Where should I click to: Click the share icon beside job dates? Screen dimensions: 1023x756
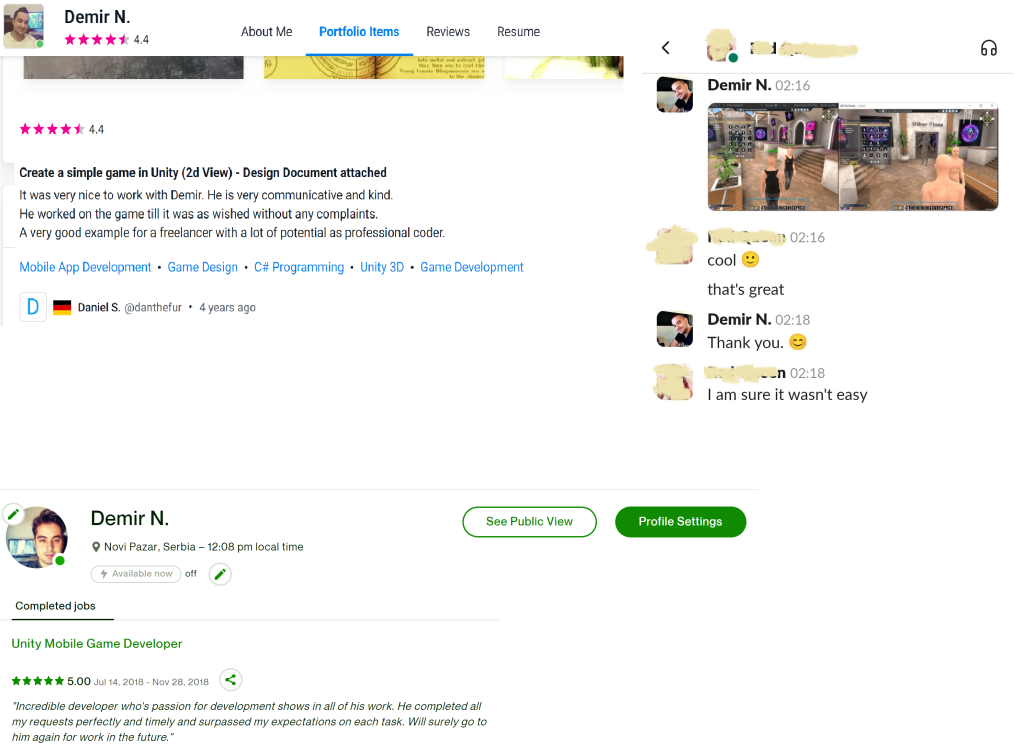pyautogui.click(x=230, y=680)
